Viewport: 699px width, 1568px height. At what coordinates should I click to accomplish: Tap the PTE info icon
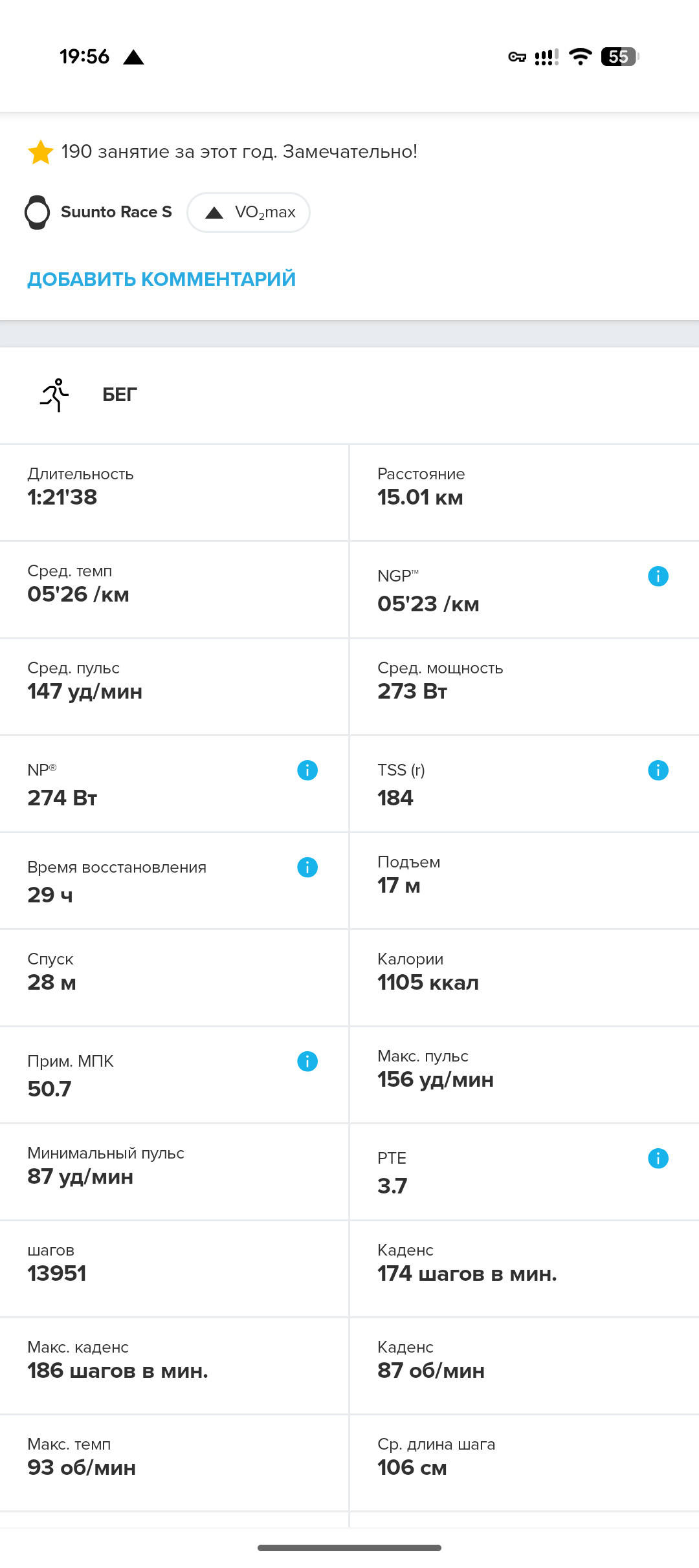click(658, 1158)
